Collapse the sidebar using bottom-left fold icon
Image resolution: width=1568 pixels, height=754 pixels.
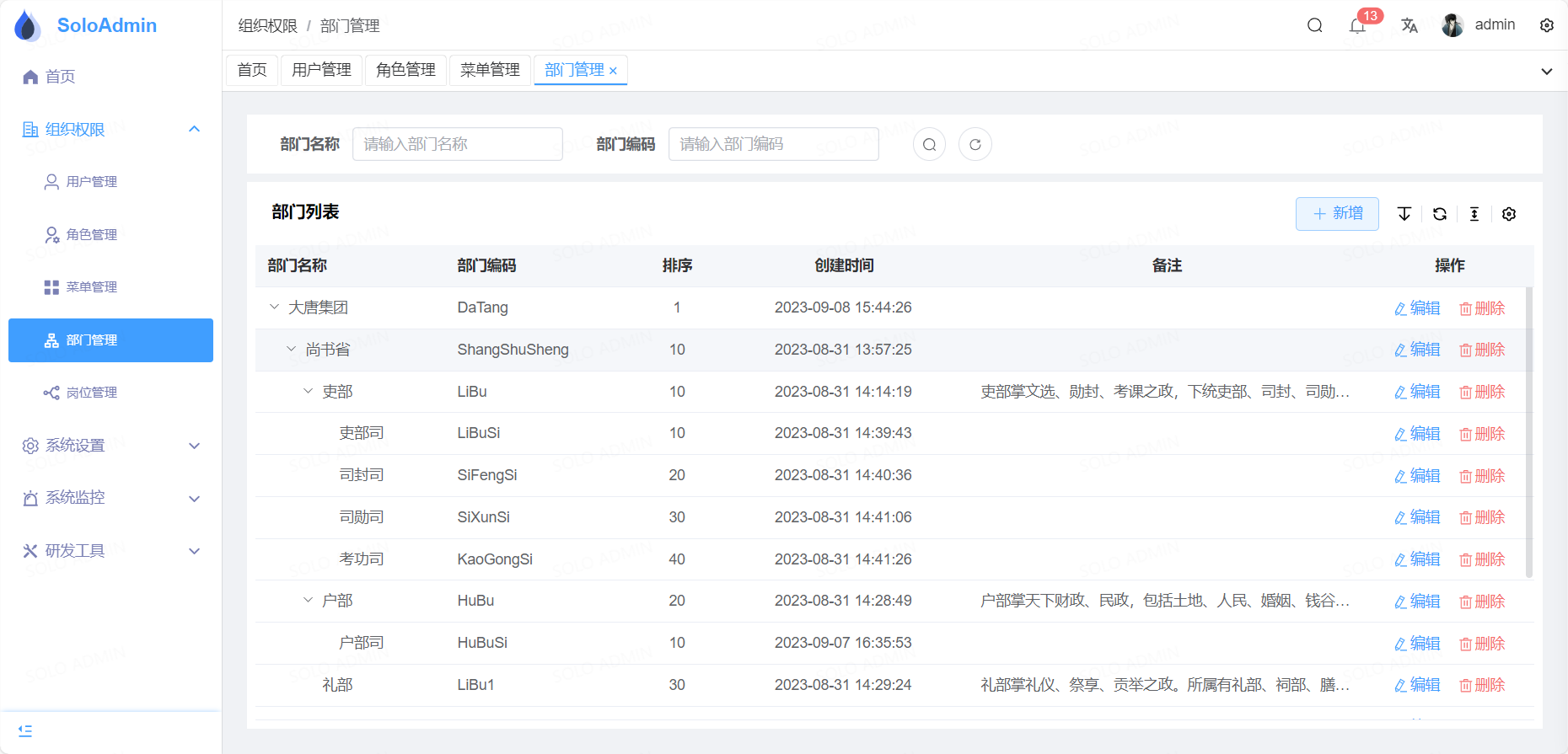(25, 730)
